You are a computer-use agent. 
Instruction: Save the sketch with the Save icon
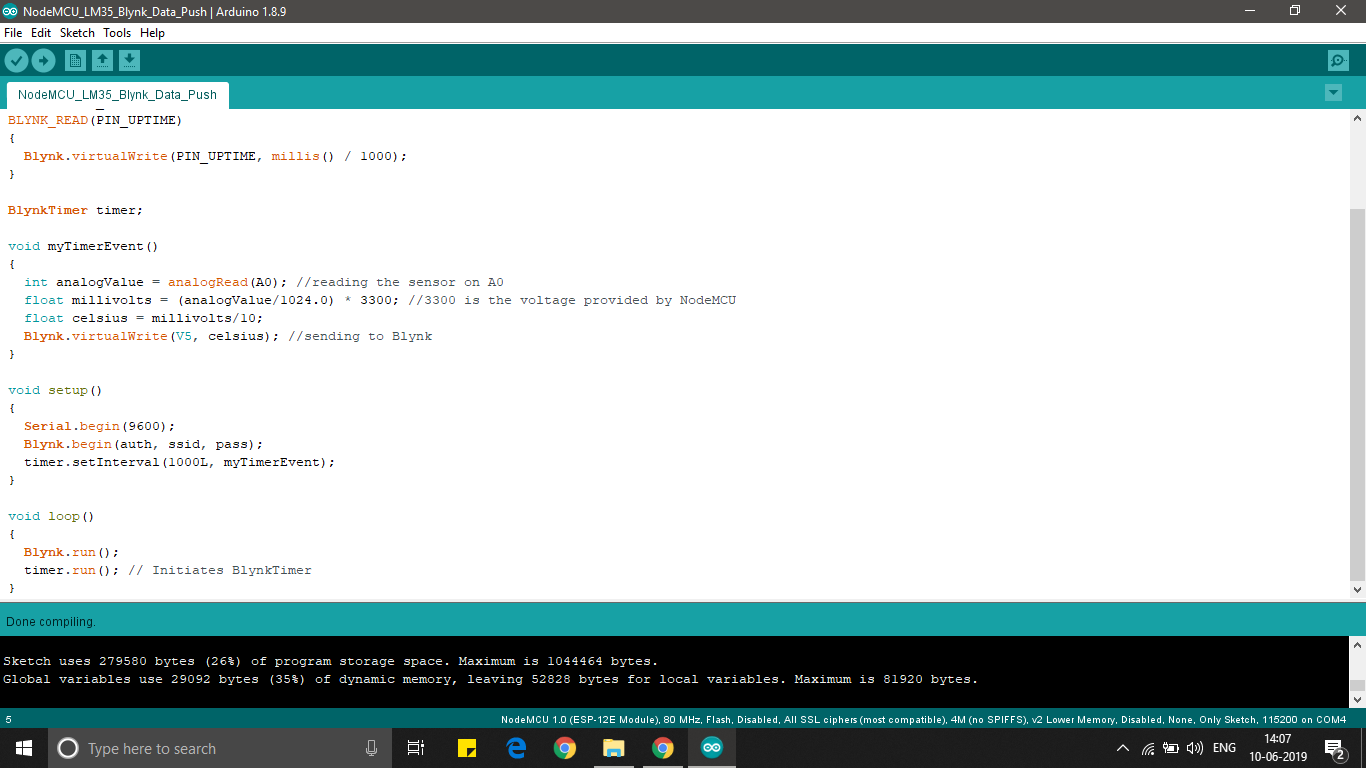(x=129, y=61)
